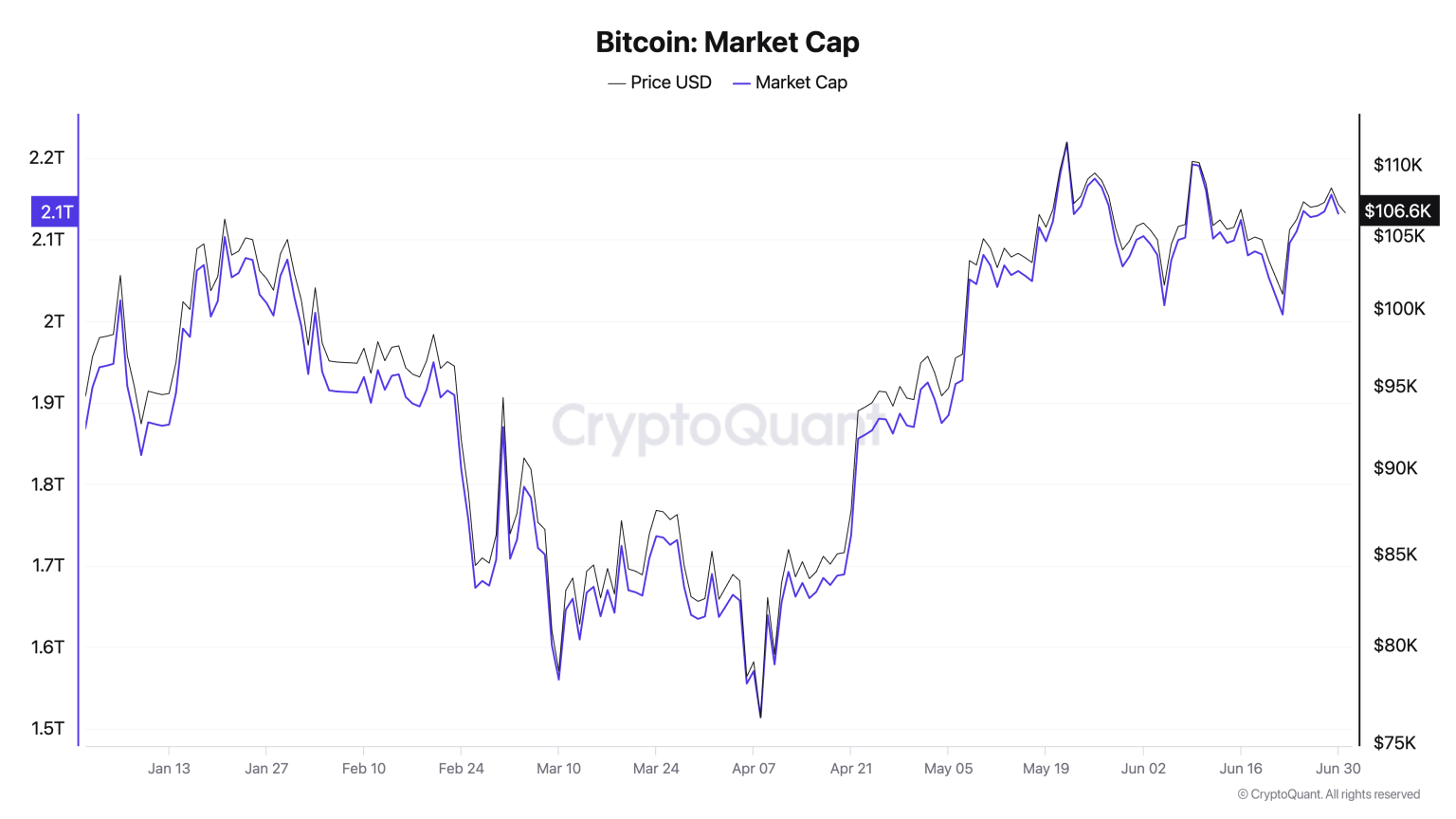The image size is (1456, 819).
Task: Click the 2.2T left axis label
Action: point(46,157)
